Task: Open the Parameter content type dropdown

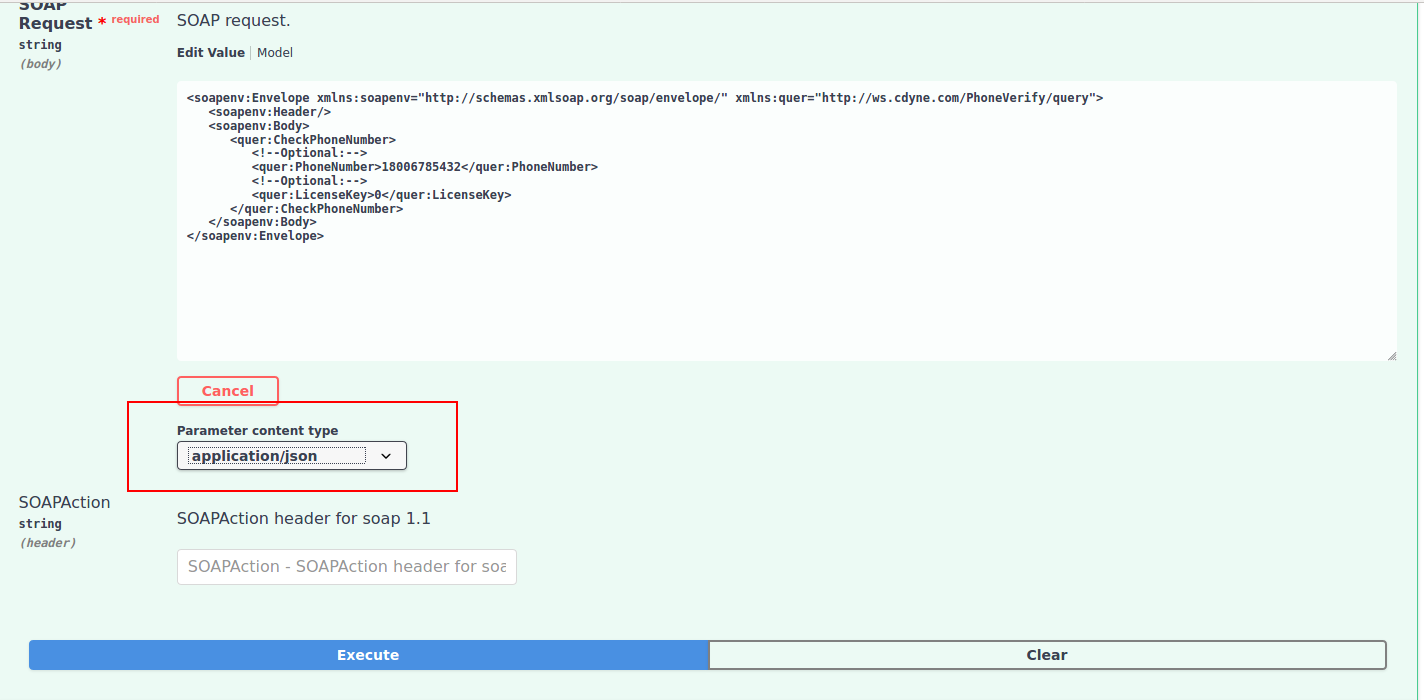Action: coord(292,456)
